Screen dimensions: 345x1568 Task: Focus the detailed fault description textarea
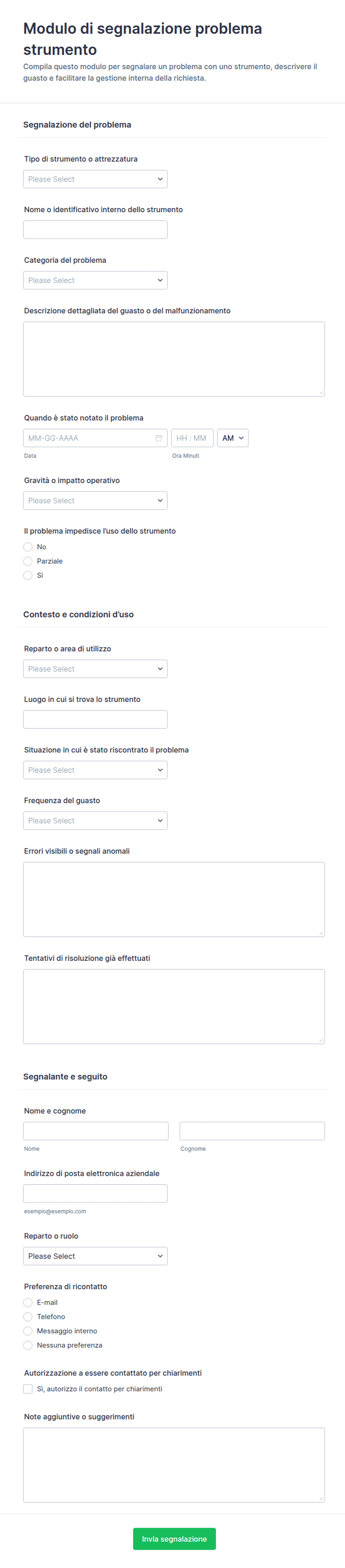coord(173,359)
